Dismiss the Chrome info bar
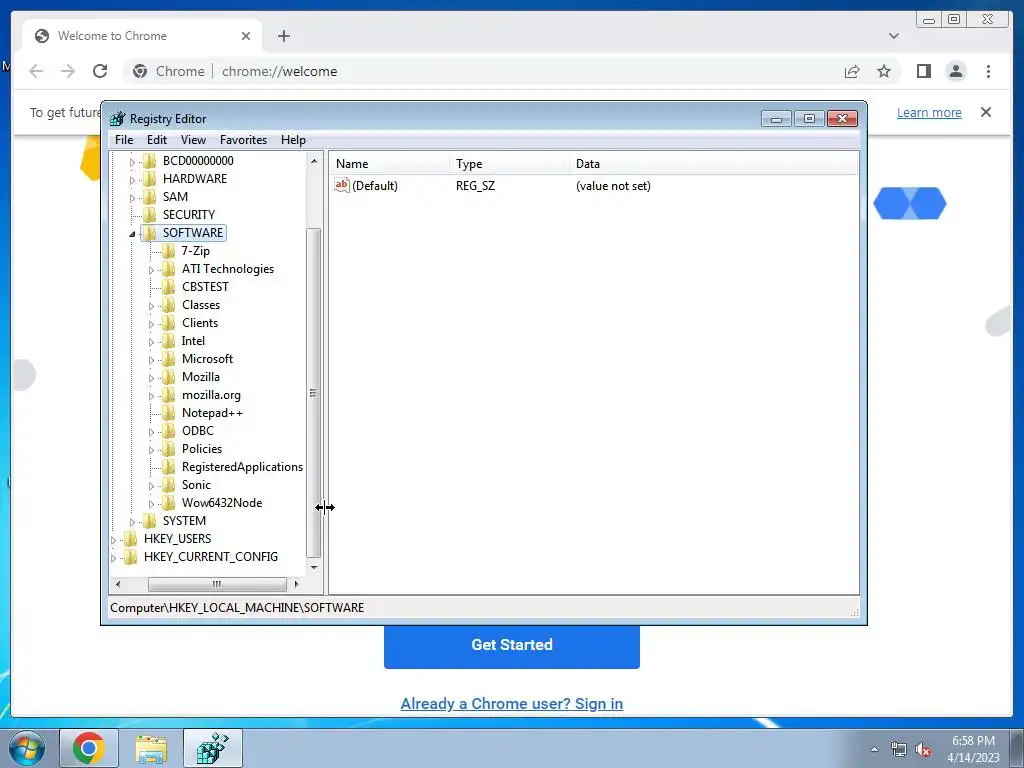This screenshot has width=1024, height=768. (x=986, y=112)
